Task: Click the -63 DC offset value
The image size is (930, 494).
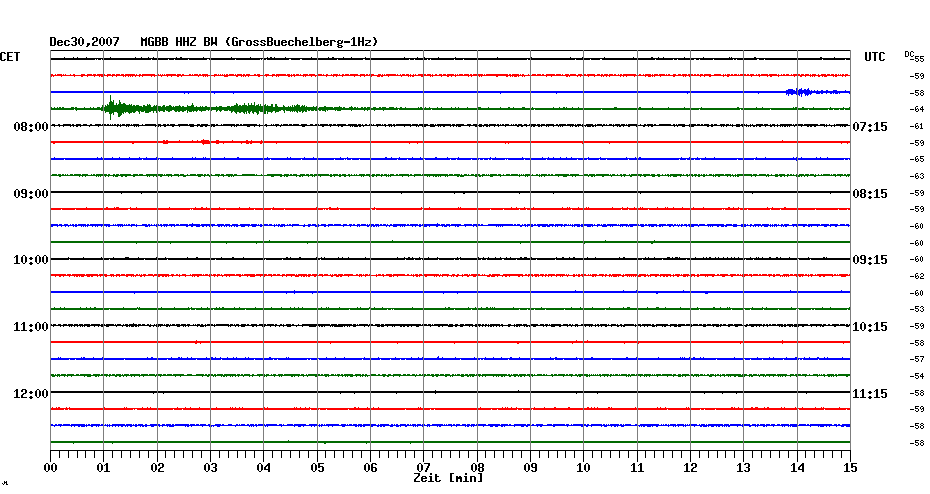Action: tap(917, 176)
